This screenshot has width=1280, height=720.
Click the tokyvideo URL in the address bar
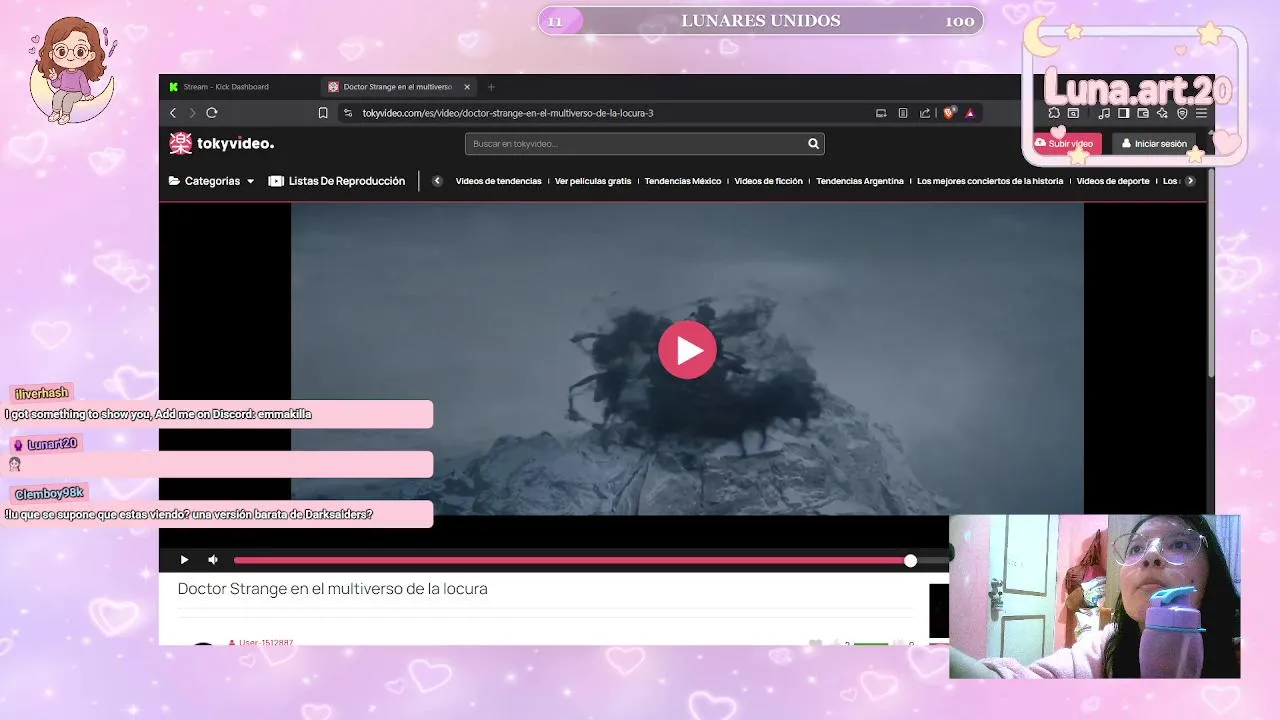(x=507, y=113)
